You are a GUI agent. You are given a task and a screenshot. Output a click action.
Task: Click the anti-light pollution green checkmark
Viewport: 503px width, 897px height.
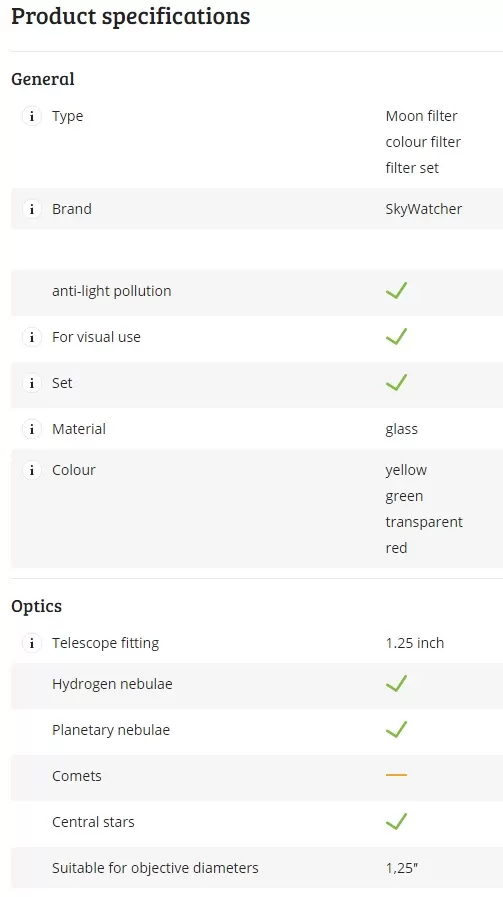point(396,291)
